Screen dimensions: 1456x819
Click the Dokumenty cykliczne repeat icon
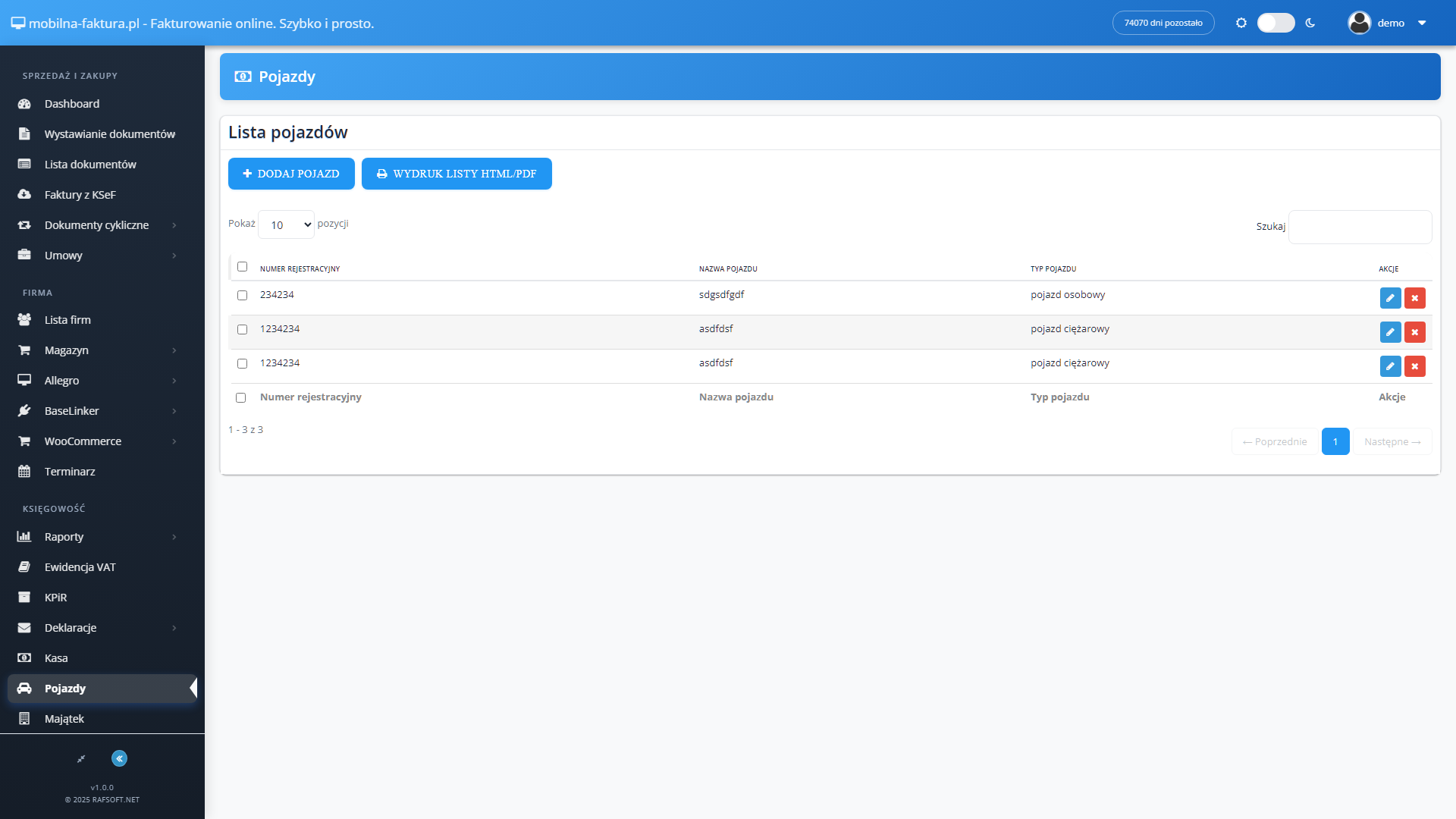point(24,225)
